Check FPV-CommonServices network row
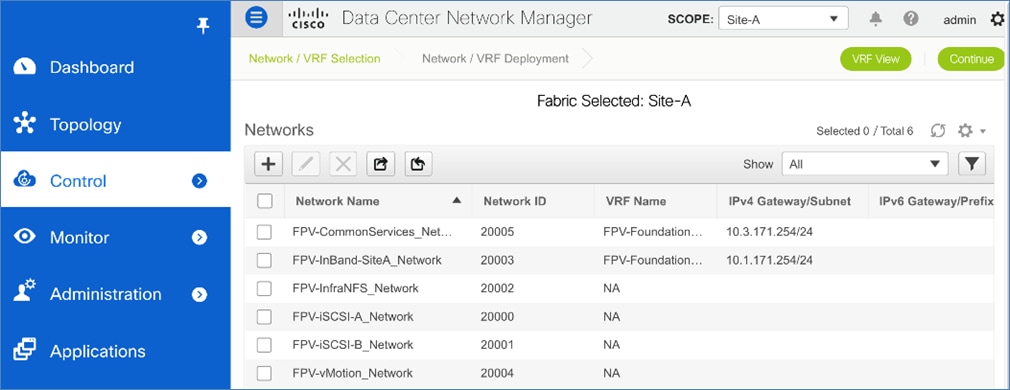The height and width of the screenshot is (390, 1010). pyautogui.click(x=264, y=232)
